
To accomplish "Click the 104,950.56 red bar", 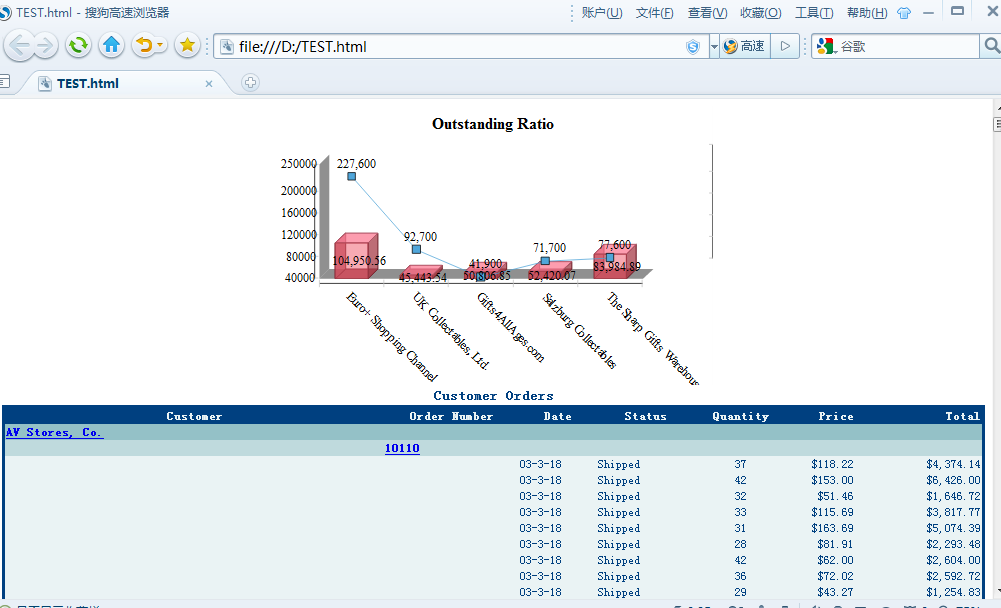I will coord(356,256).
